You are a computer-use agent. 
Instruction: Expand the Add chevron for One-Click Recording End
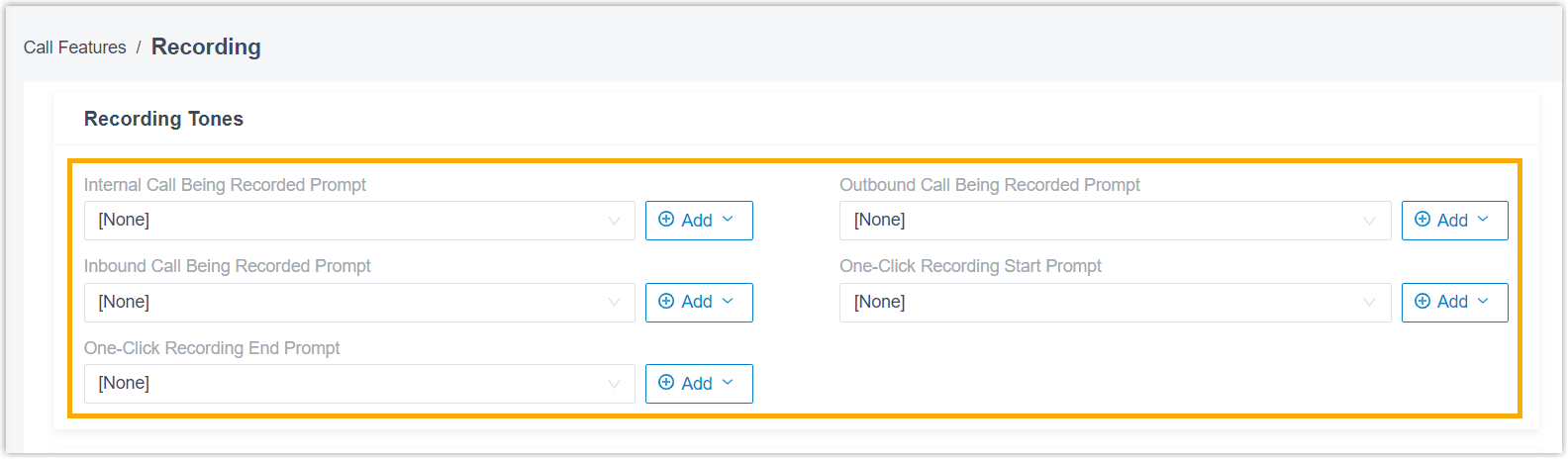[728, 383]
